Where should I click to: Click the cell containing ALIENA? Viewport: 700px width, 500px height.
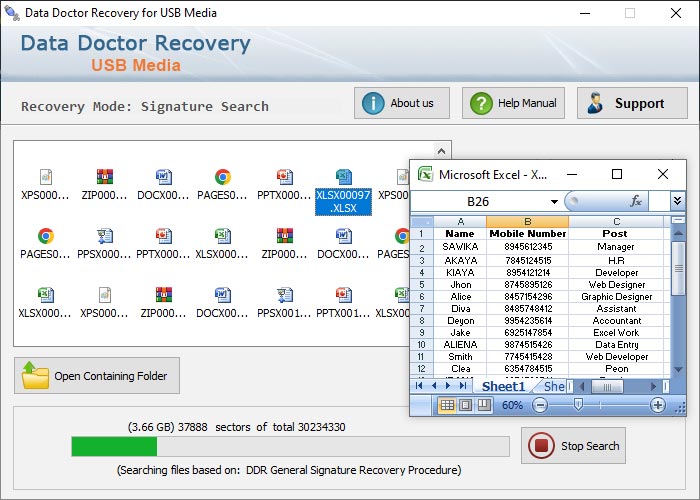[x=460, y=345]
